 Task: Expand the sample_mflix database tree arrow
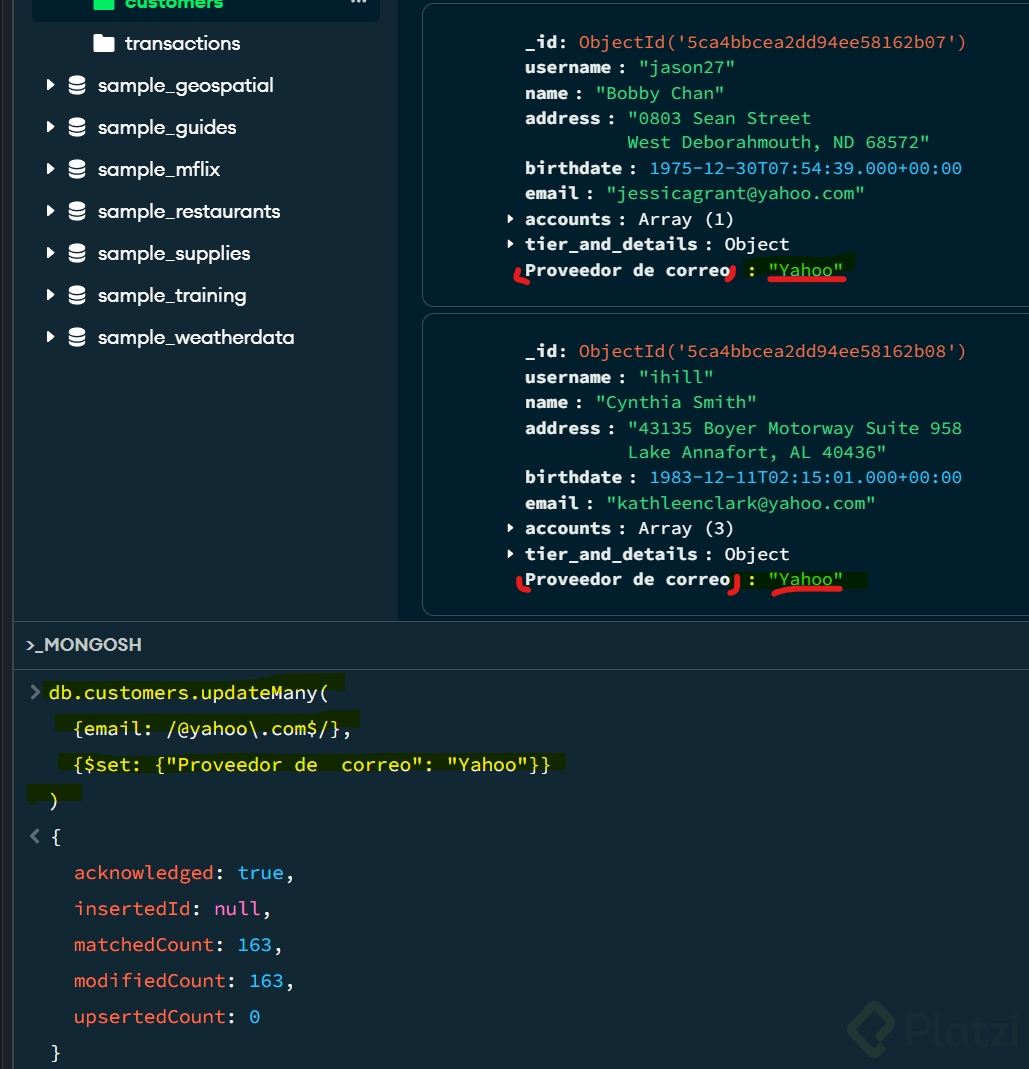click(50, 170)
